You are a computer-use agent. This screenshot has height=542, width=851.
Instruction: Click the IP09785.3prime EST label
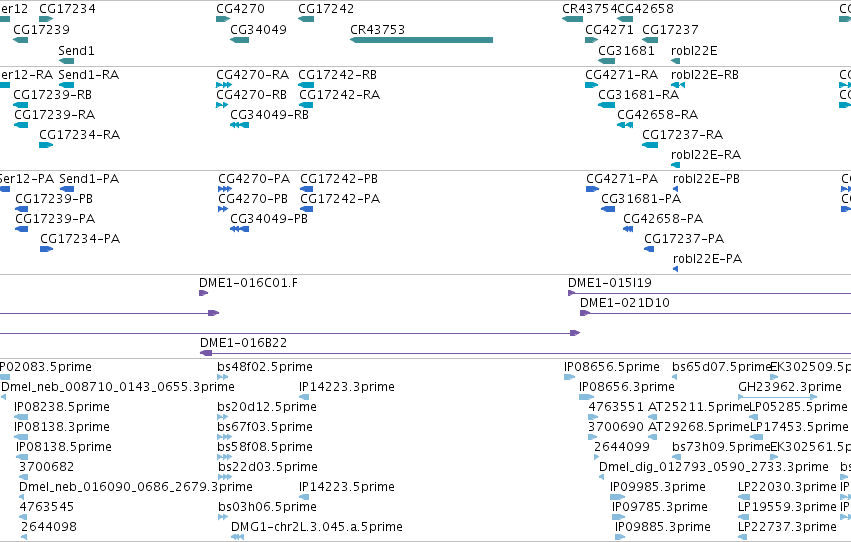click(x=660, y=507)
